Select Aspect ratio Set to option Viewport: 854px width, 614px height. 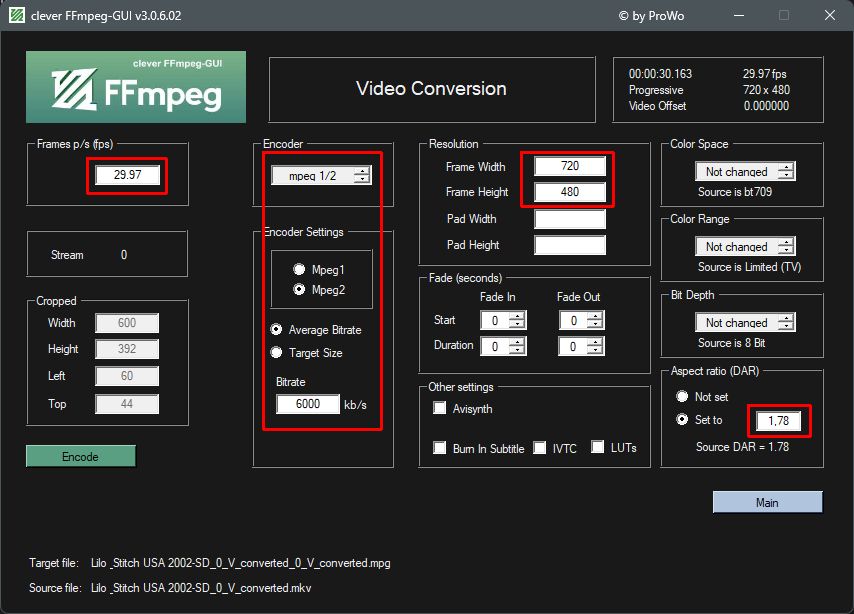[x=682, y=420]
